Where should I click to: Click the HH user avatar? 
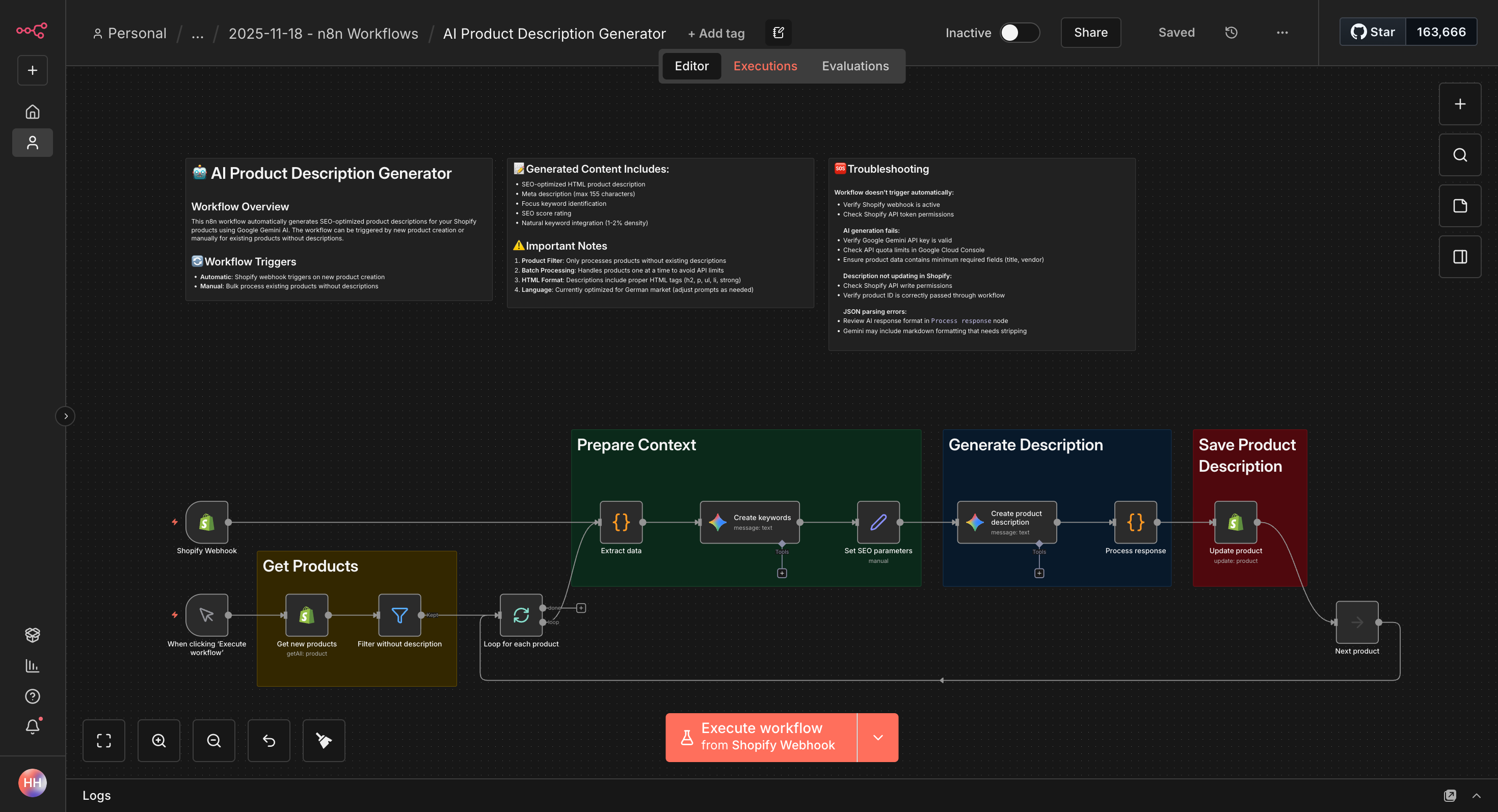(33, 783)
